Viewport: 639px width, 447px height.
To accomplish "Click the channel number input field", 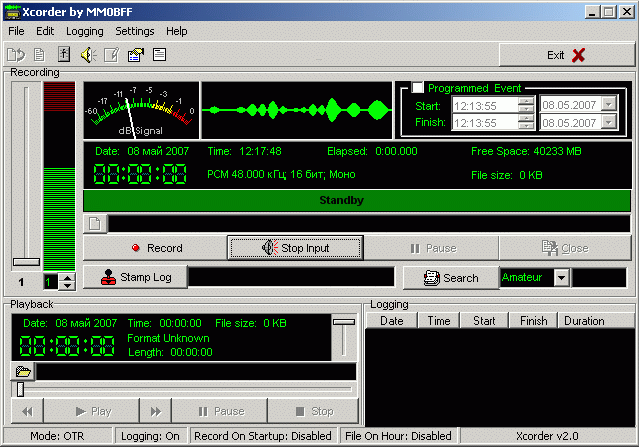I will coord(51,282).
